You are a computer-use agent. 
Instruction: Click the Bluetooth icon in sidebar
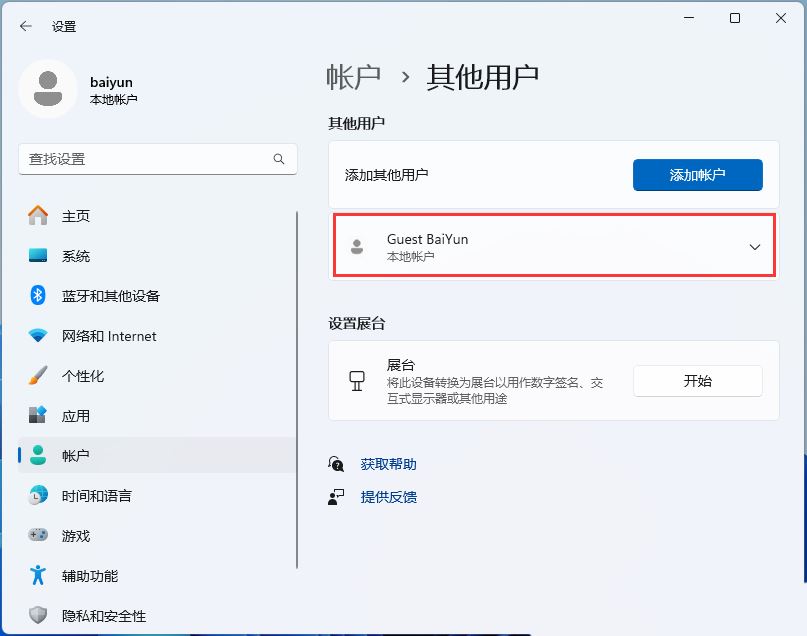pos(38,295)
